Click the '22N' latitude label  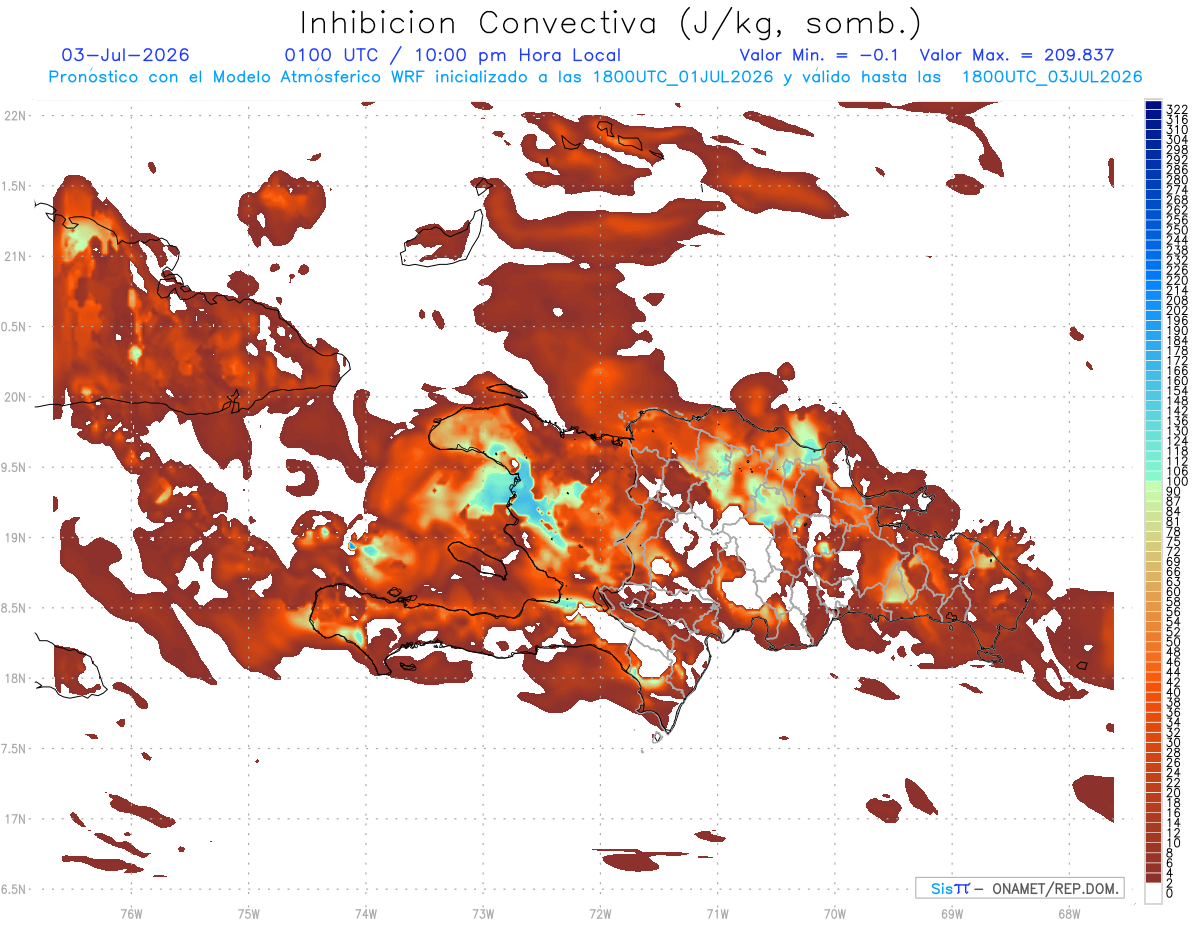pyautogui.click(x=17, y=115)
